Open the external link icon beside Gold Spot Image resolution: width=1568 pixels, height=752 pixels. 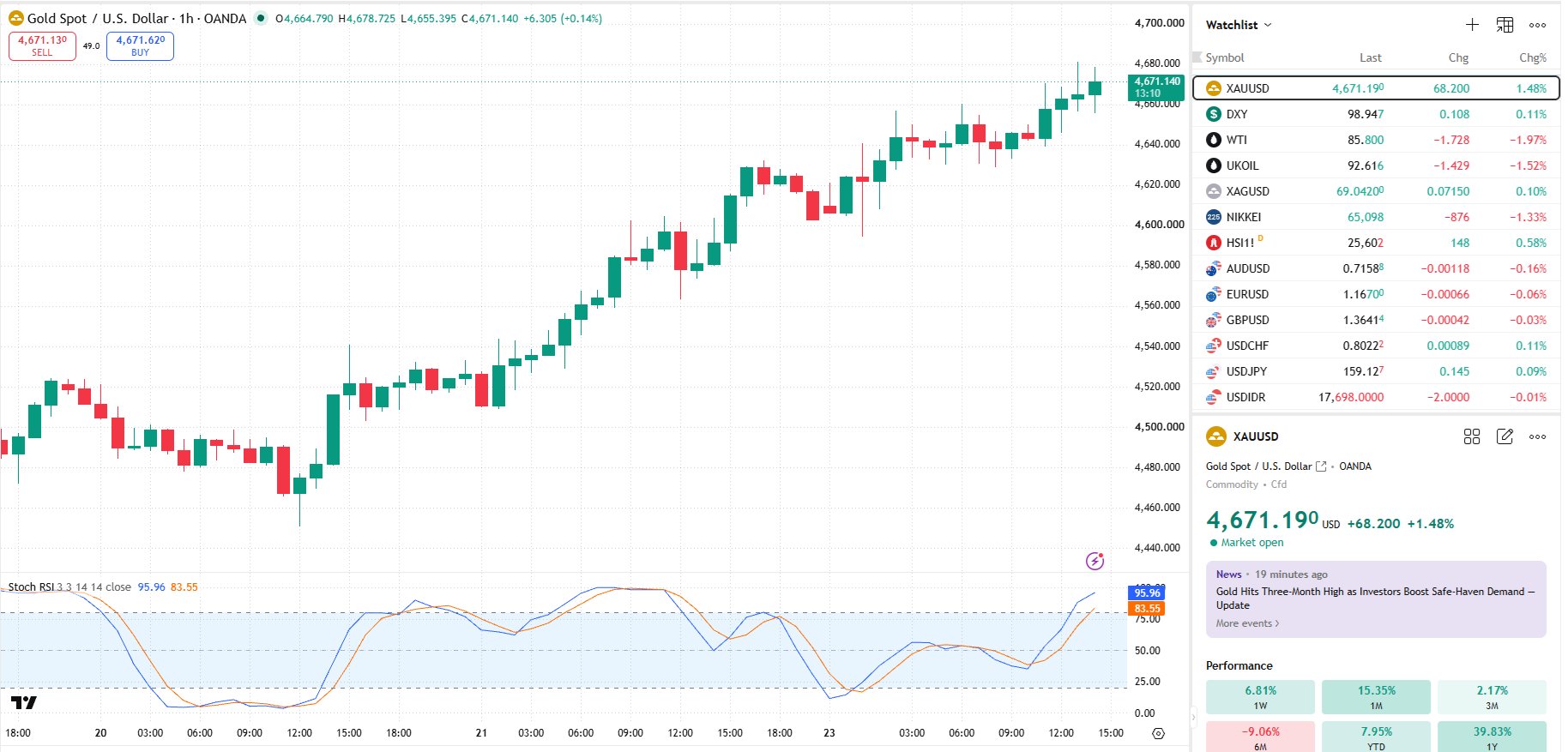tap(1321, 466)
